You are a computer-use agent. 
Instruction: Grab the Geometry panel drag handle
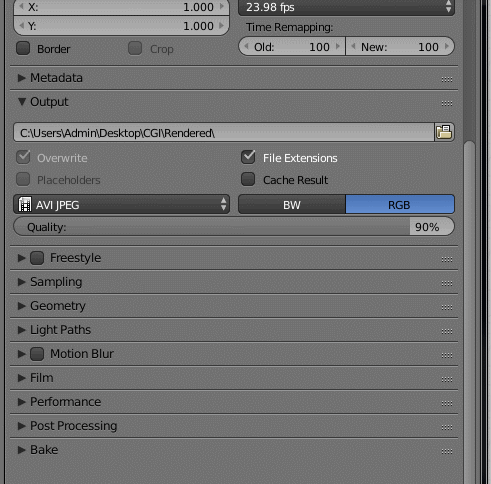coord(447,307)
